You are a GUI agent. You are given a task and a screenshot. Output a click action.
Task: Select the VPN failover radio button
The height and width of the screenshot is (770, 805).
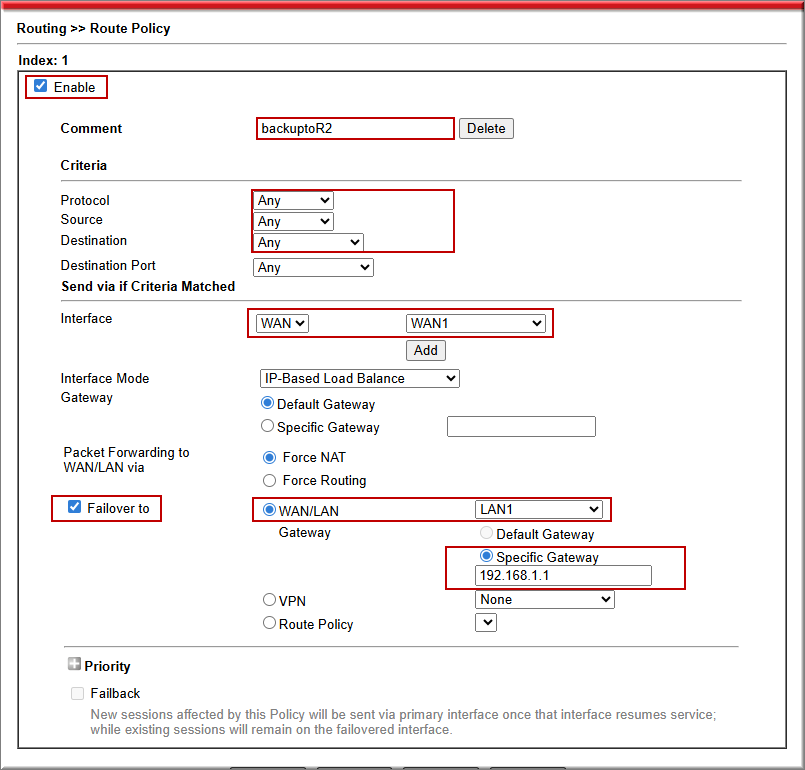pos(269,600)
